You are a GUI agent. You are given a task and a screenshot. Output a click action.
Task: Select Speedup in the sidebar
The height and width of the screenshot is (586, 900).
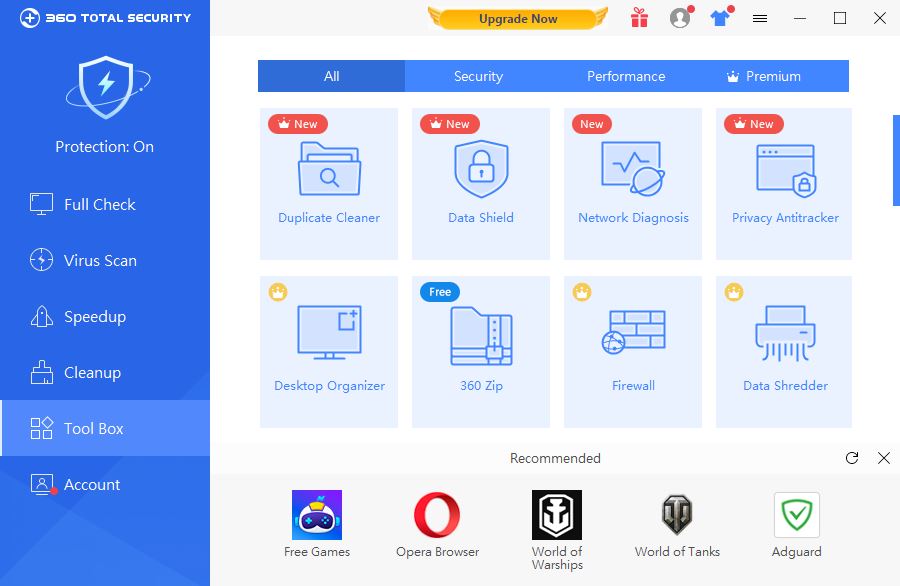[x=105, y=317]
